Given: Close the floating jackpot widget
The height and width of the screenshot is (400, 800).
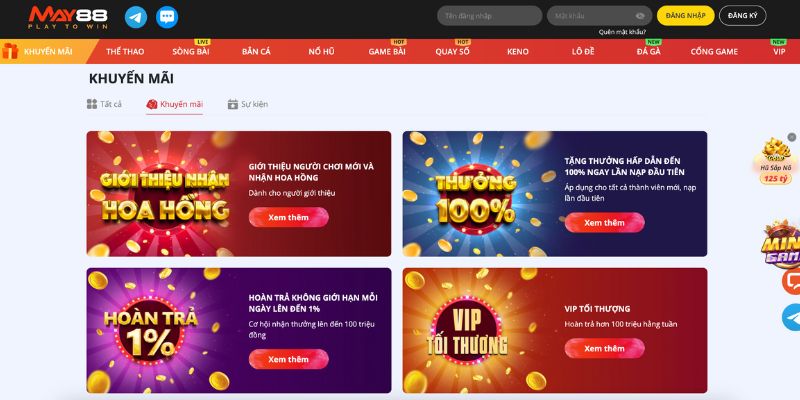Looking at the screenshot, I should (x=791, y=137).
